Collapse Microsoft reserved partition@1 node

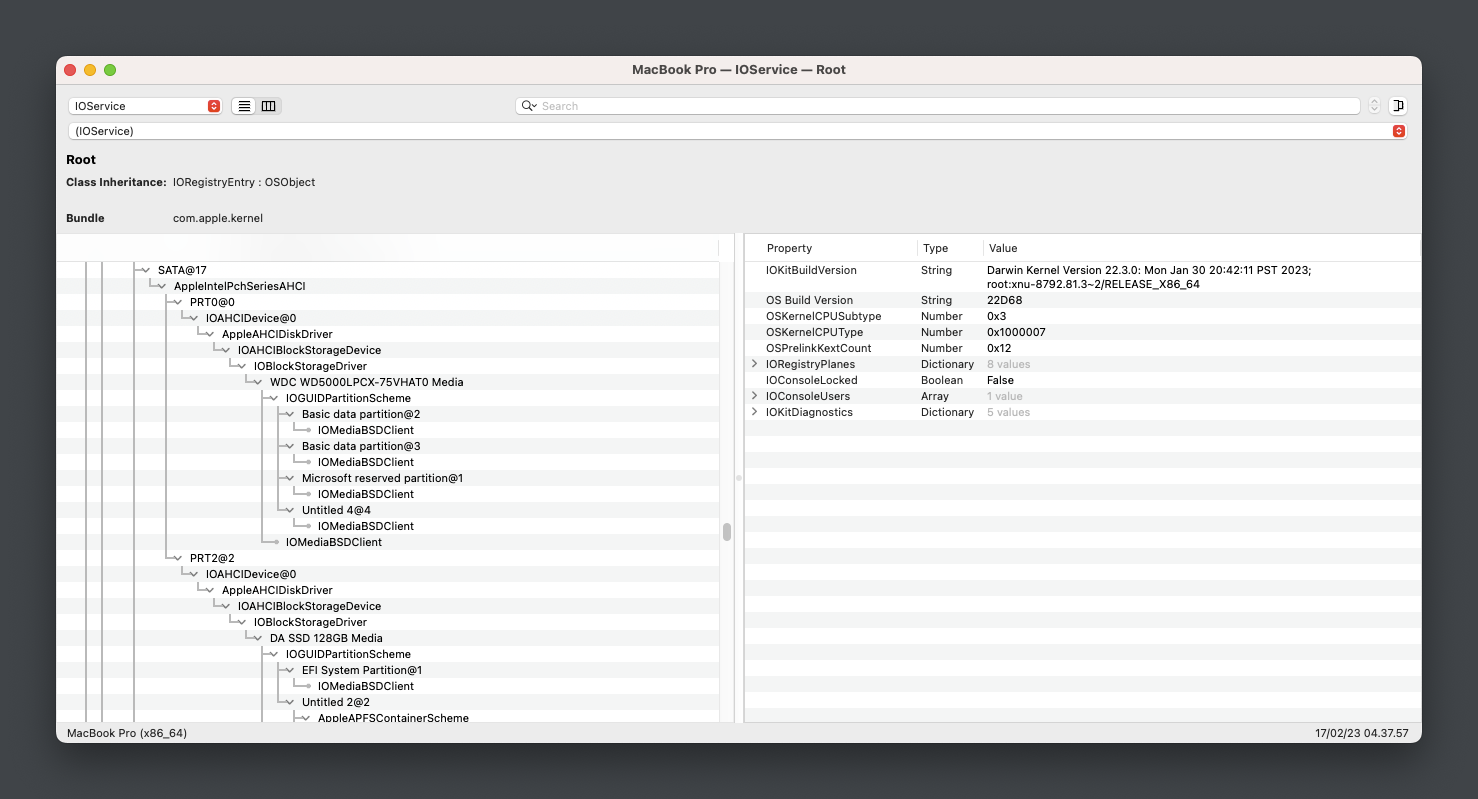point(289,478)
